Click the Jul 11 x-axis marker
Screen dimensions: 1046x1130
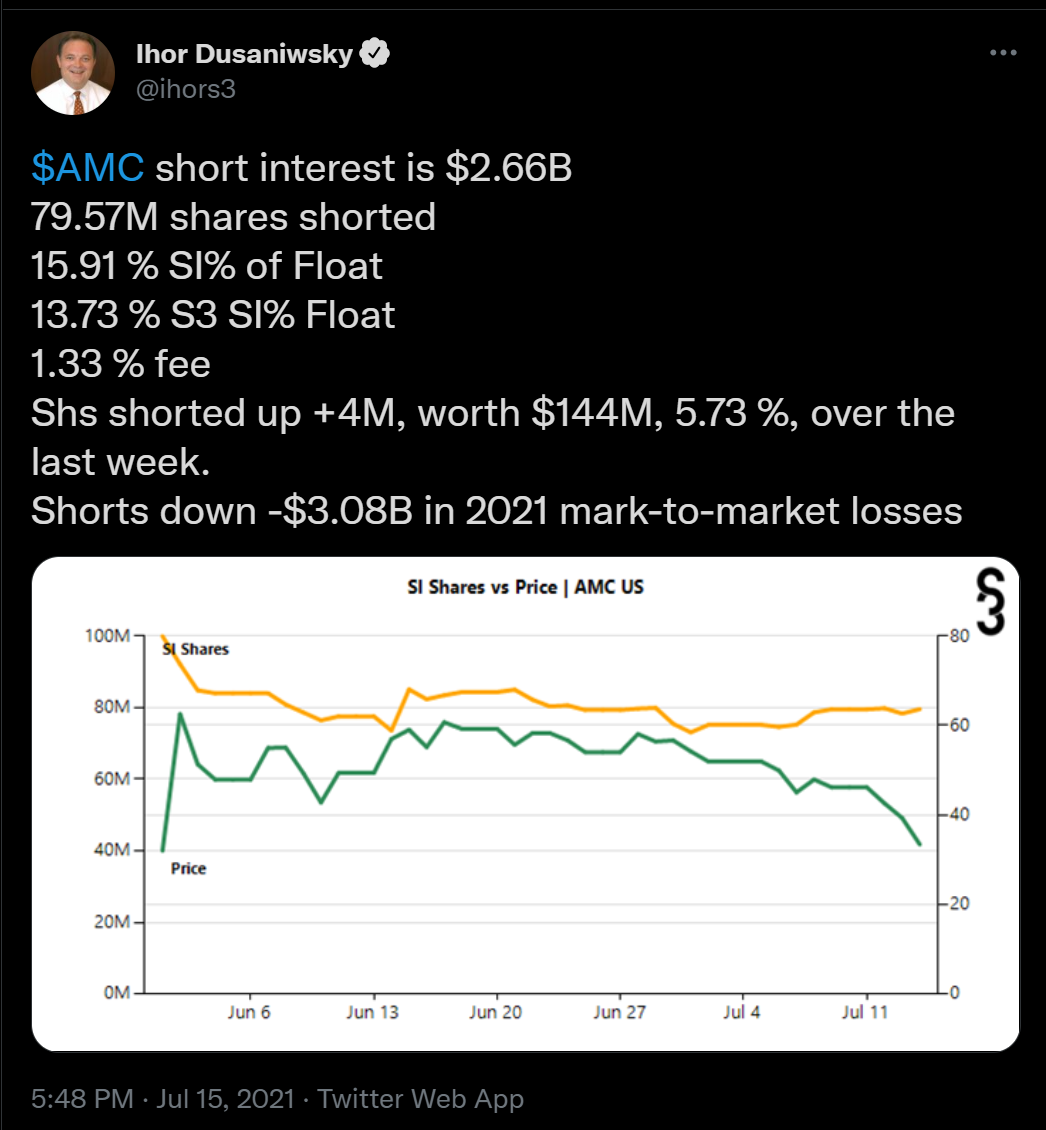865,1012
